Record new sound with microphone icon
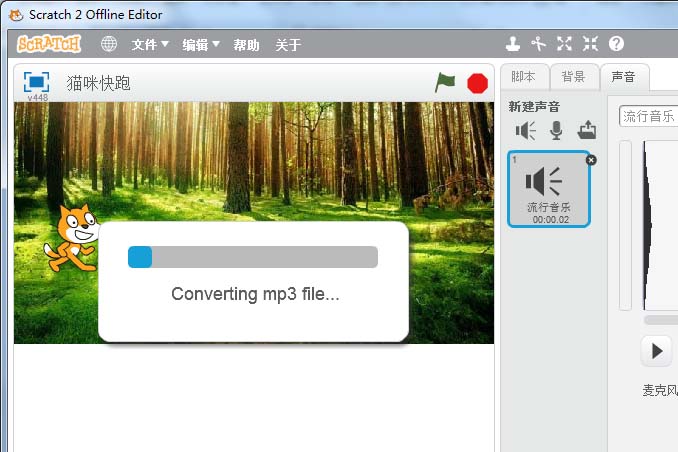The width and height of the screenshot is (678, 452). coord(556,130)
